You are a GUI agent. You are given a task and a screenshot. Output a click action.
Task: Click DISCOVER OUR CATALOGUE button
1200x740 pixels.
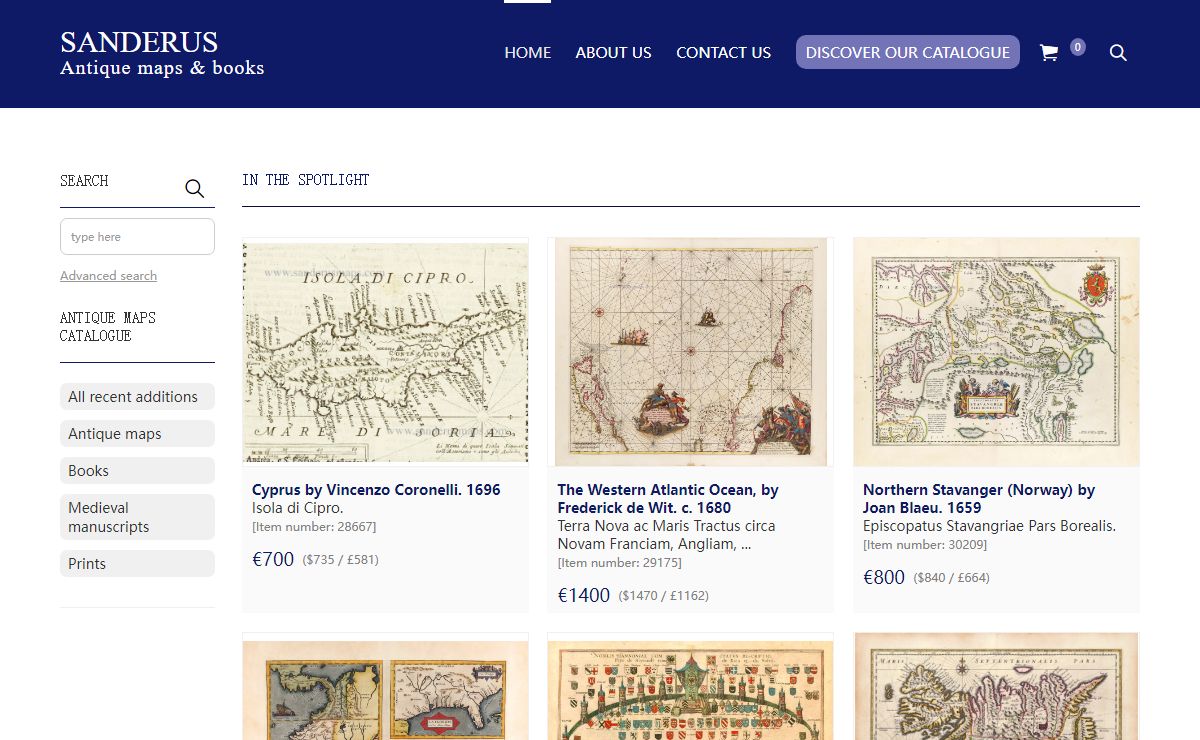click(908, 52)
